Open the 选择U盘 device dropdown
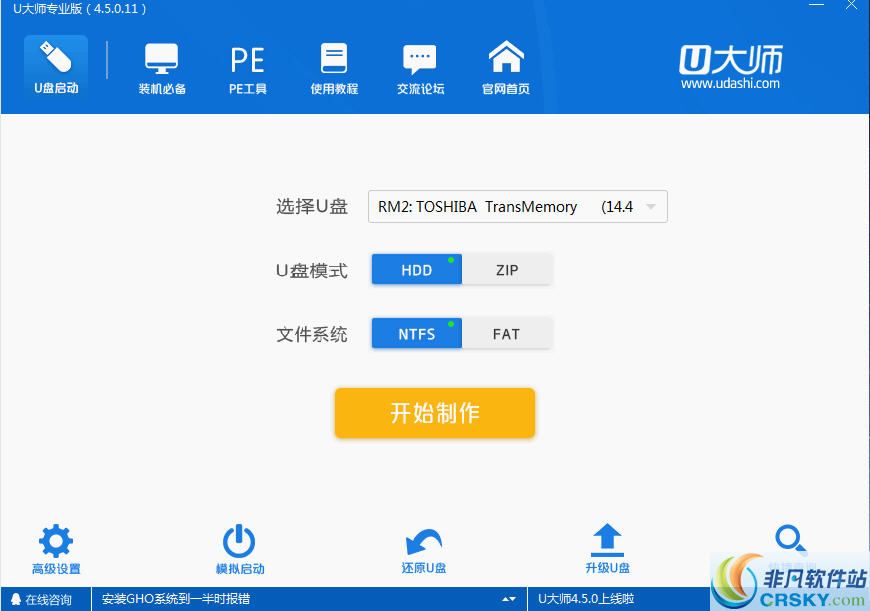This screenshot has height=611, width=870. 651,206
